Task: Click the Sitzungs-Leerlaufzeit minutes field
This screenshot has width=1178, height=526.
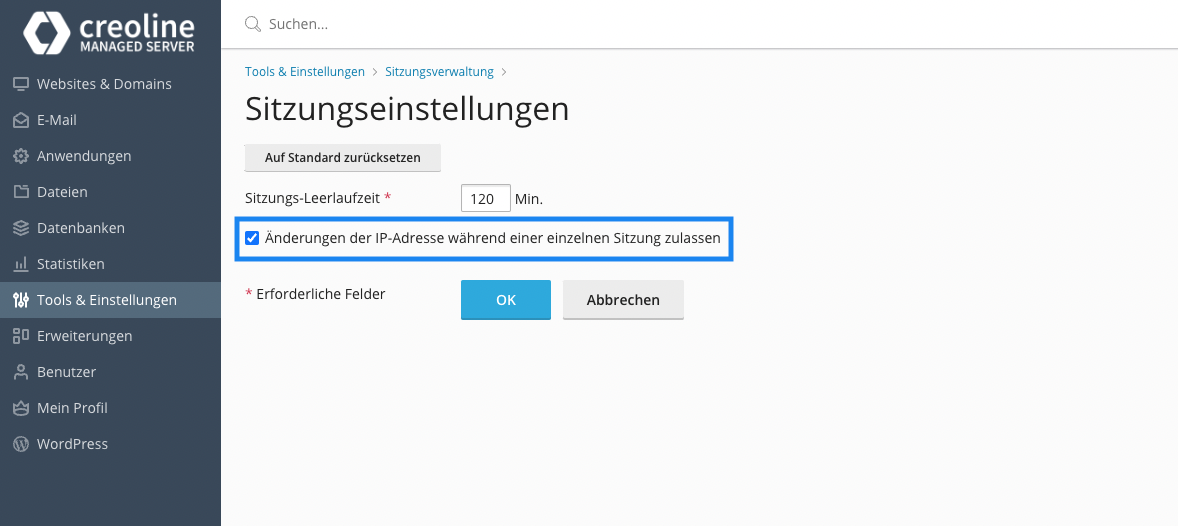Action: 486,198
